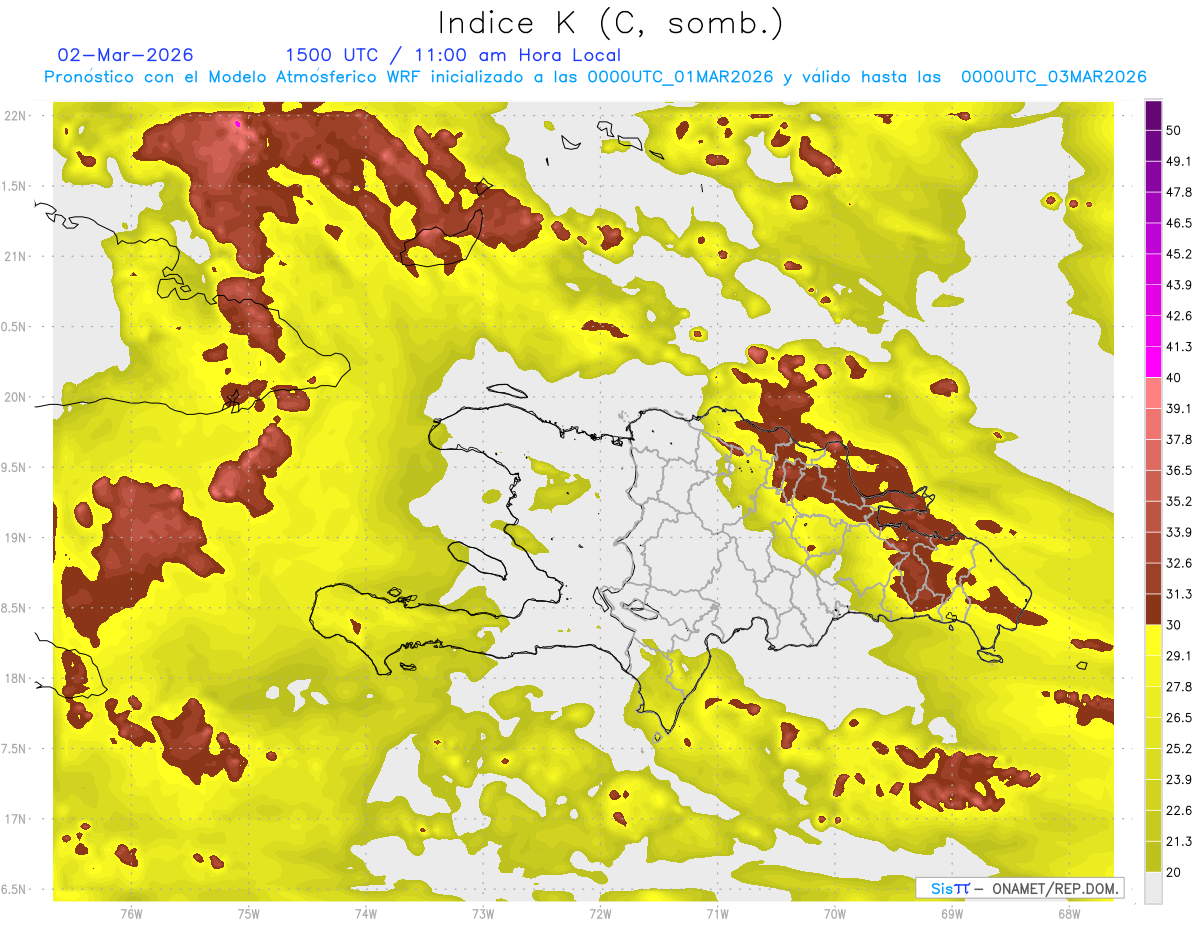This screenshot has width=1200, height=927.
Task: Click the bright magenta swatch between 40 and 41.3
Action: tap(1153, 362)
